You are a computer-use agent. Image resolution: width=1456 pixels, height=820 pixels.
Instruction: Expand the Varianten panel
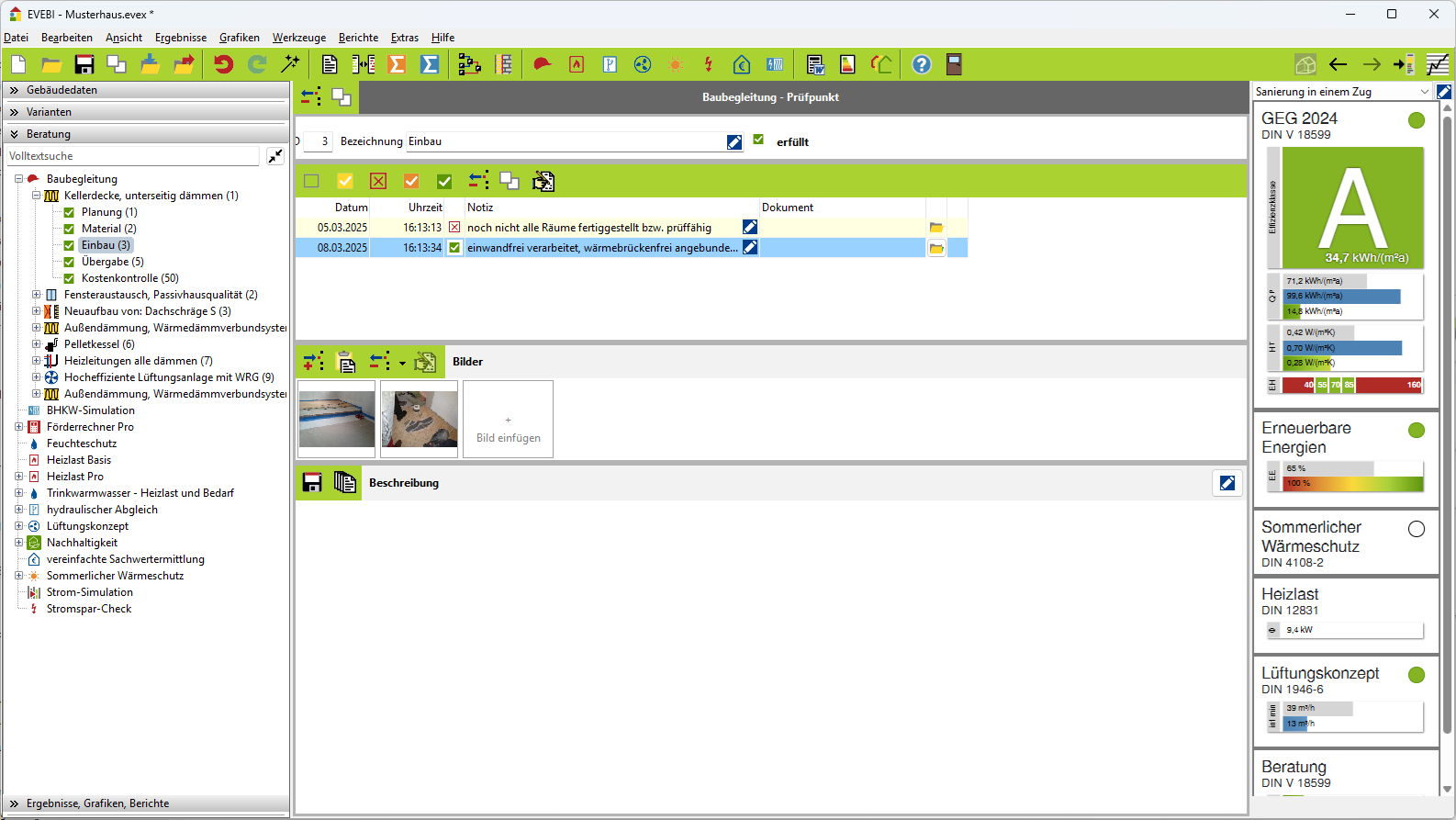tap(147, 112)
